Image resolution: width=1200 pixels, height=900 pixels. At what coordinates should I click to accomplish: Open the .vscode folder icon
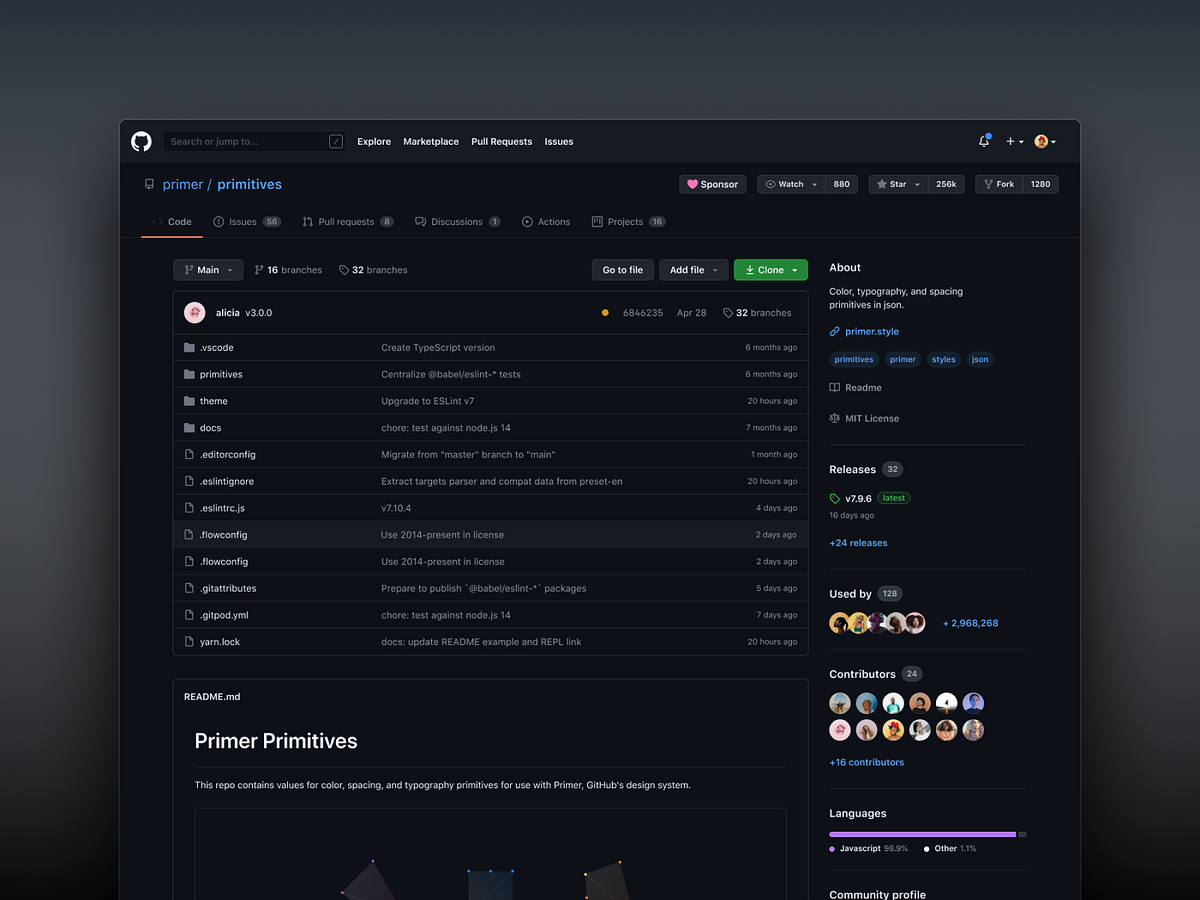[x=188, y=347]
